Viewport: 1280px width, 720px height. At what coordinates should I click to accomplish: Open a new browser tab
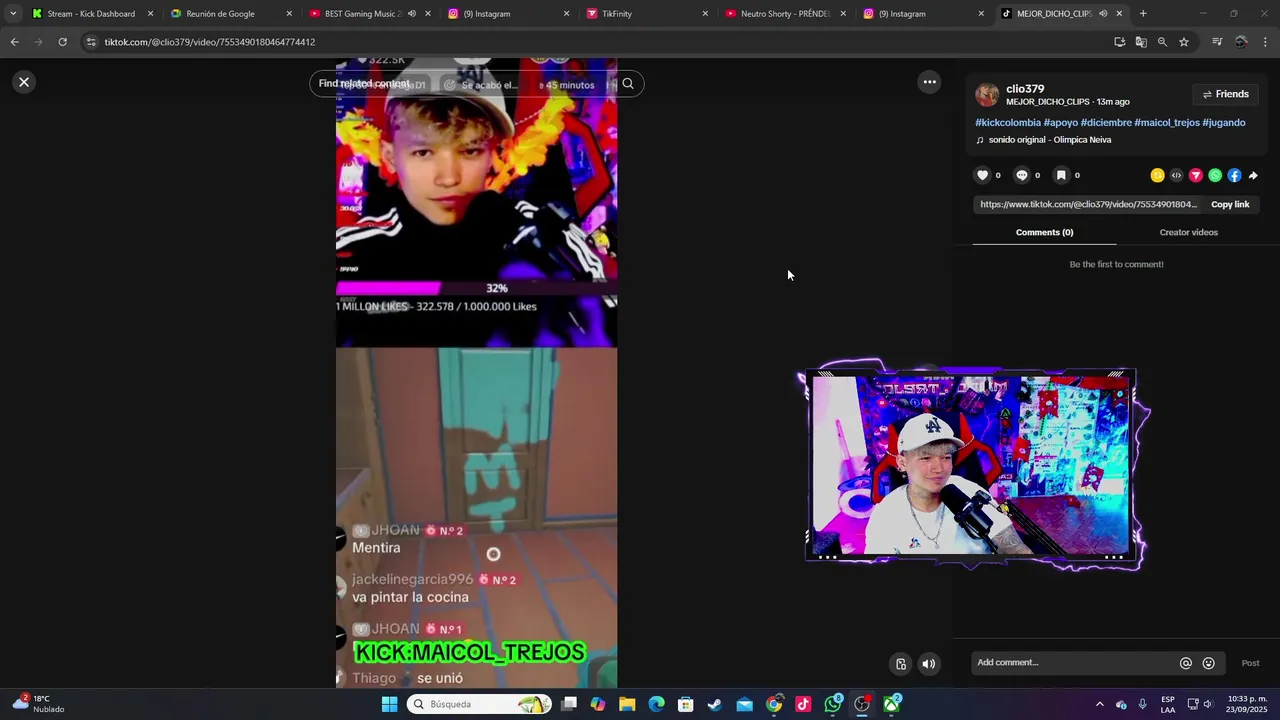(1143, 14)
